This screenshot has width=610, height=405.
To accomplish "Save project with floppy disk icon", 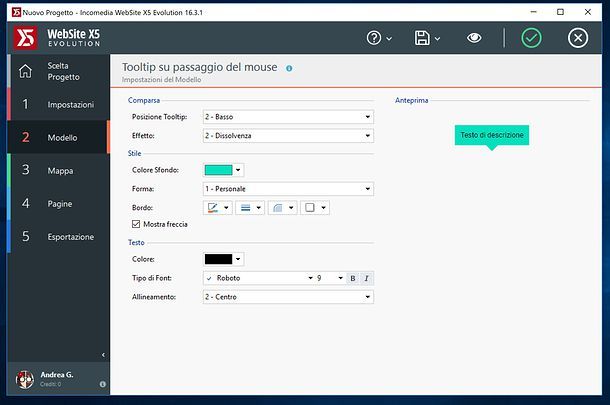I will point(422,38).
